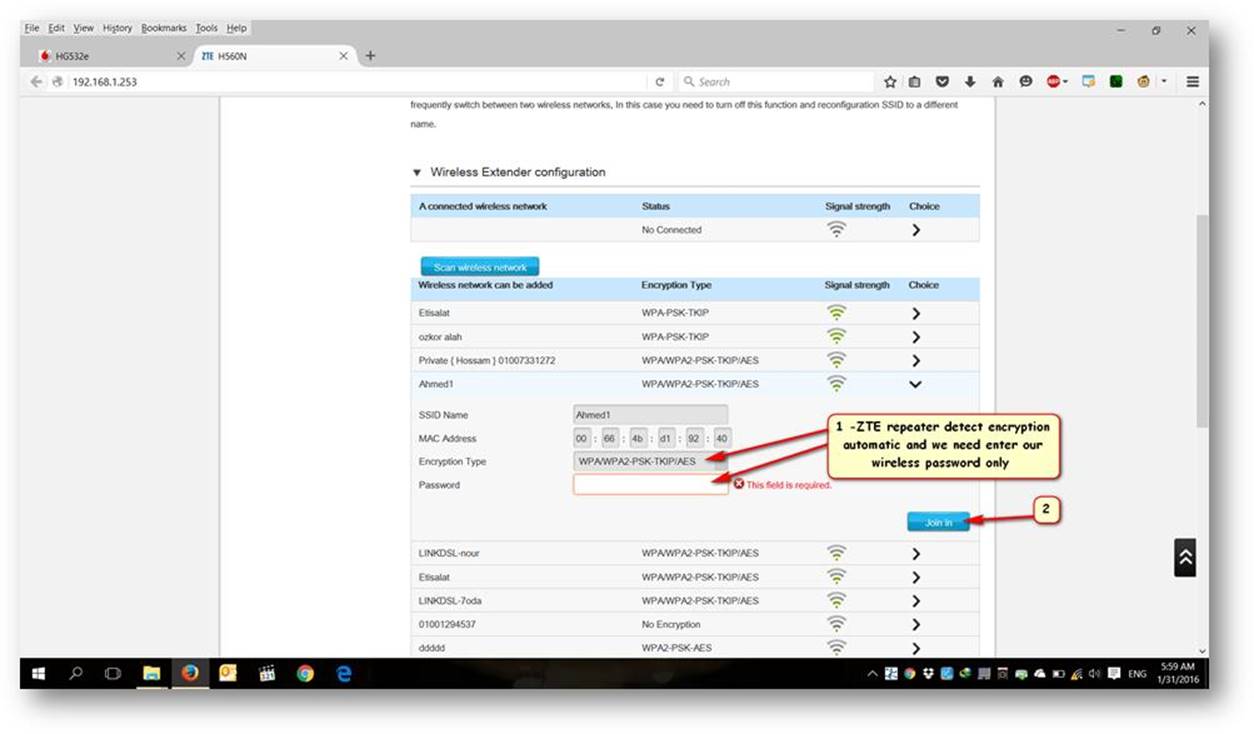This screenshot has width=1254, height=734.
Task: Close the ZTE H560N tab
Action: click(x=344, y=56)
